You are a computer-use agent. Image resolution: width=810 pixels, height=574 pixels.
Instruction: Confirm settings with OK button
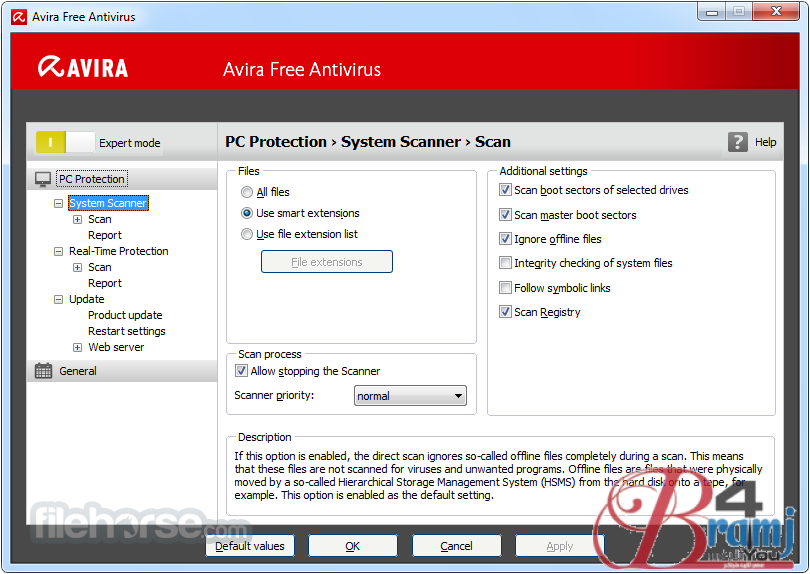coord(353,546)
